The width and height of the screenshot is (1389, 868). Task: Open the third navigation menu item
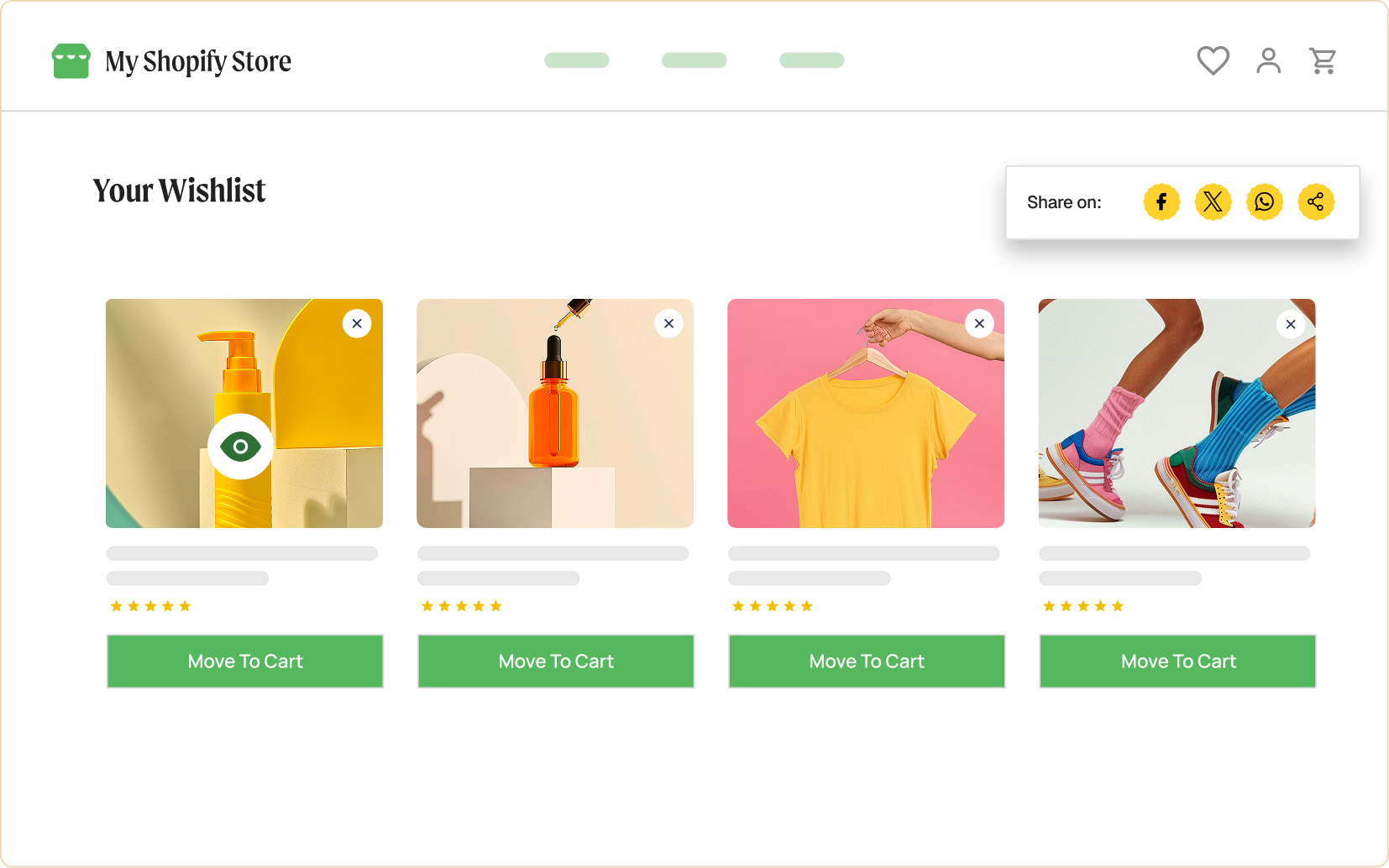pos(811,60)
